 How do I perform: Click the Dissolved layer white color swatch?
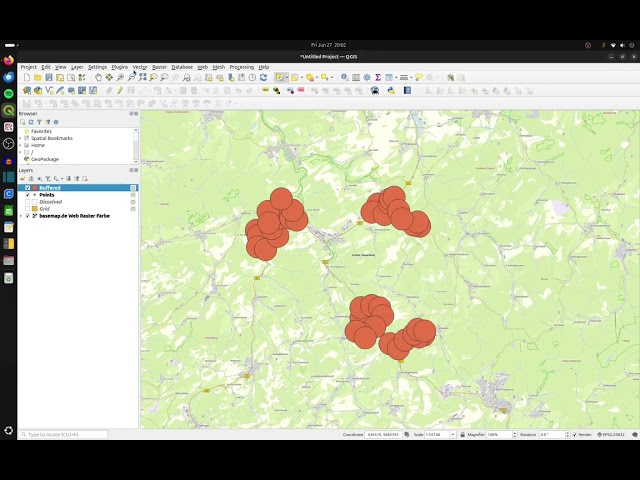click(x=35, y=202)
